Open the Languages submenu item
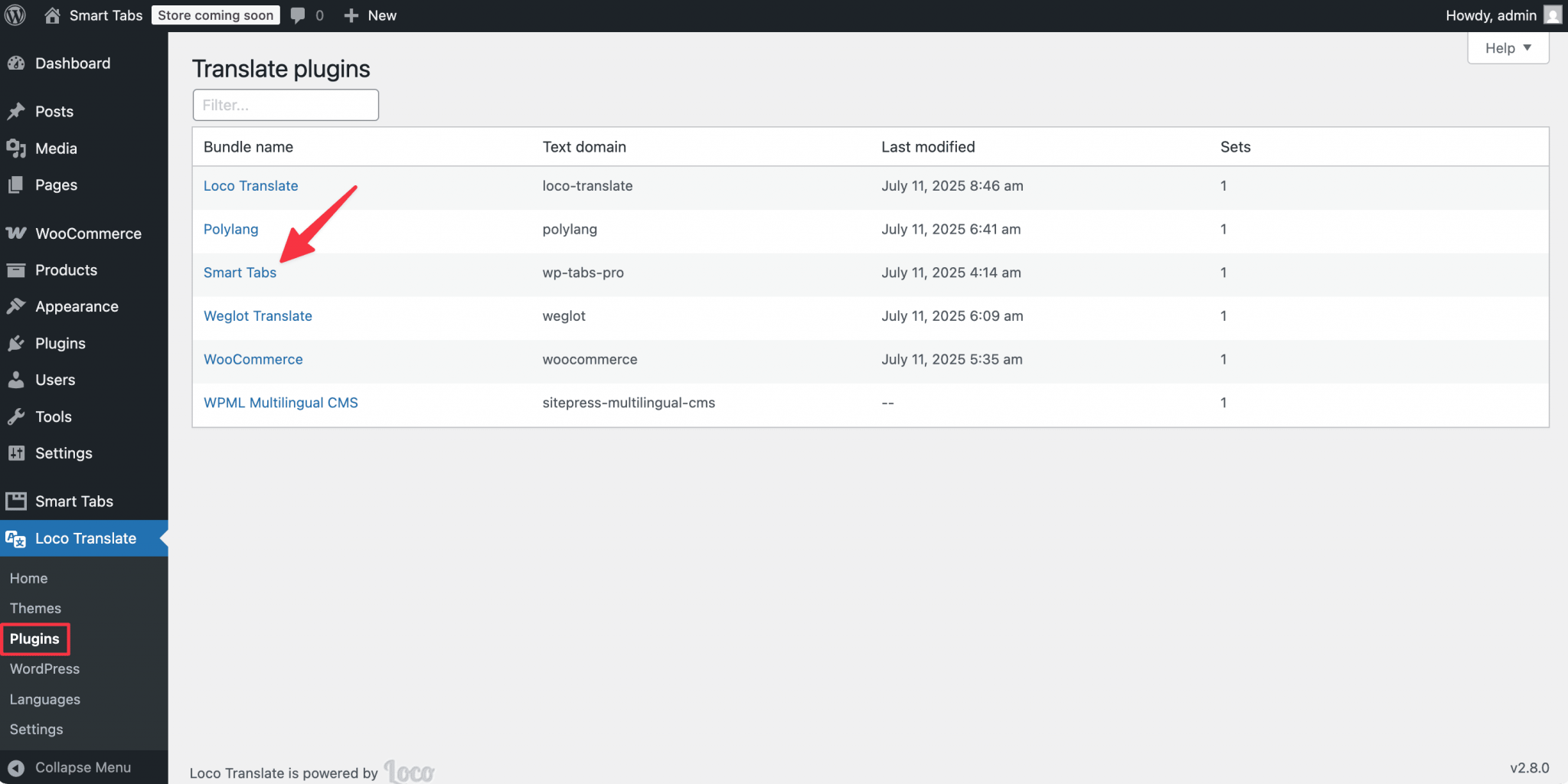Screen dimensions: 1568x784 44,698
